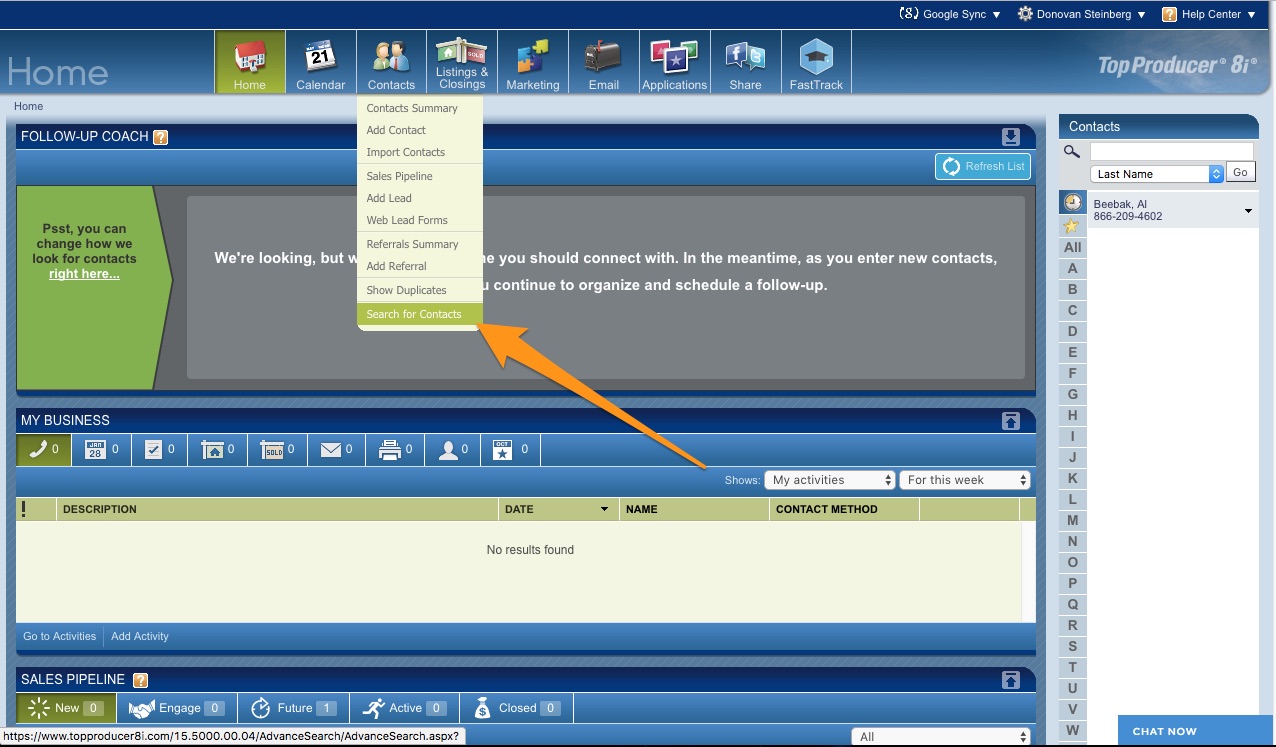Image resolution: width=1276 pixels, height=747 pixels.
Task: Choose Add Contact from the menu
Action: point(396,130)
